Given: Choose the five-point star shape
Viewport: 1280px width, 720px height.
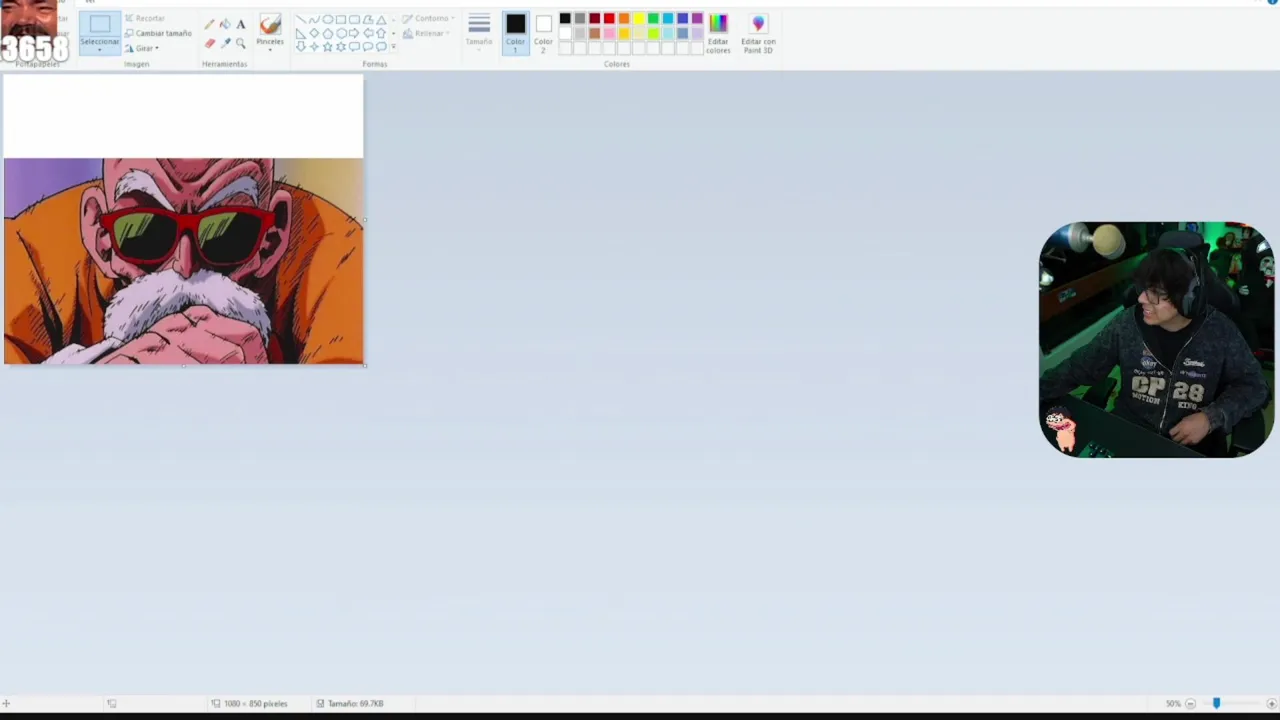Looking at the screenshot, I should tap(328, 47).
